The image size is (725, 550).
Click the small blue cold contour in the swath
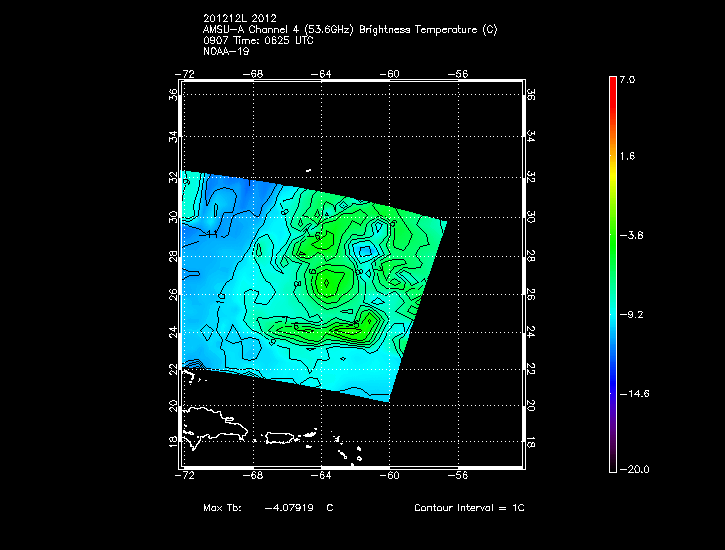point(365,249)
